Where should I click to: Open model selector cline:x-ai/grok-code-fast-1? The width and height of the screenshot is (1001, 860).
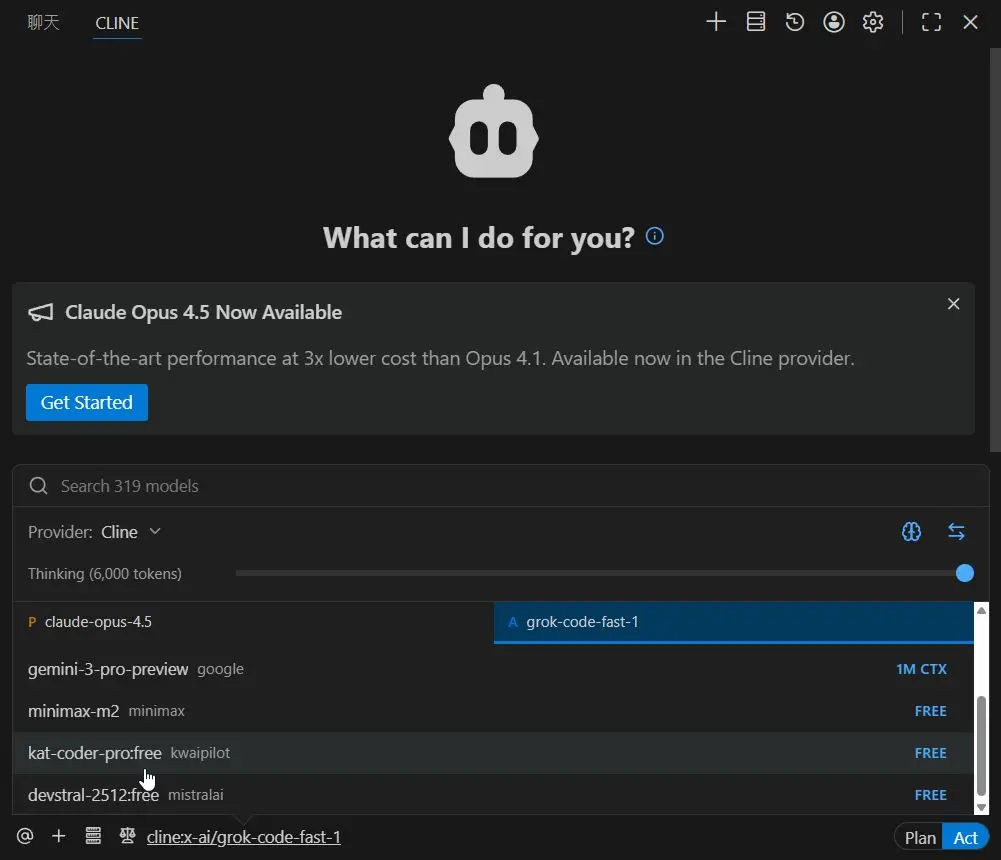(243, 837)
